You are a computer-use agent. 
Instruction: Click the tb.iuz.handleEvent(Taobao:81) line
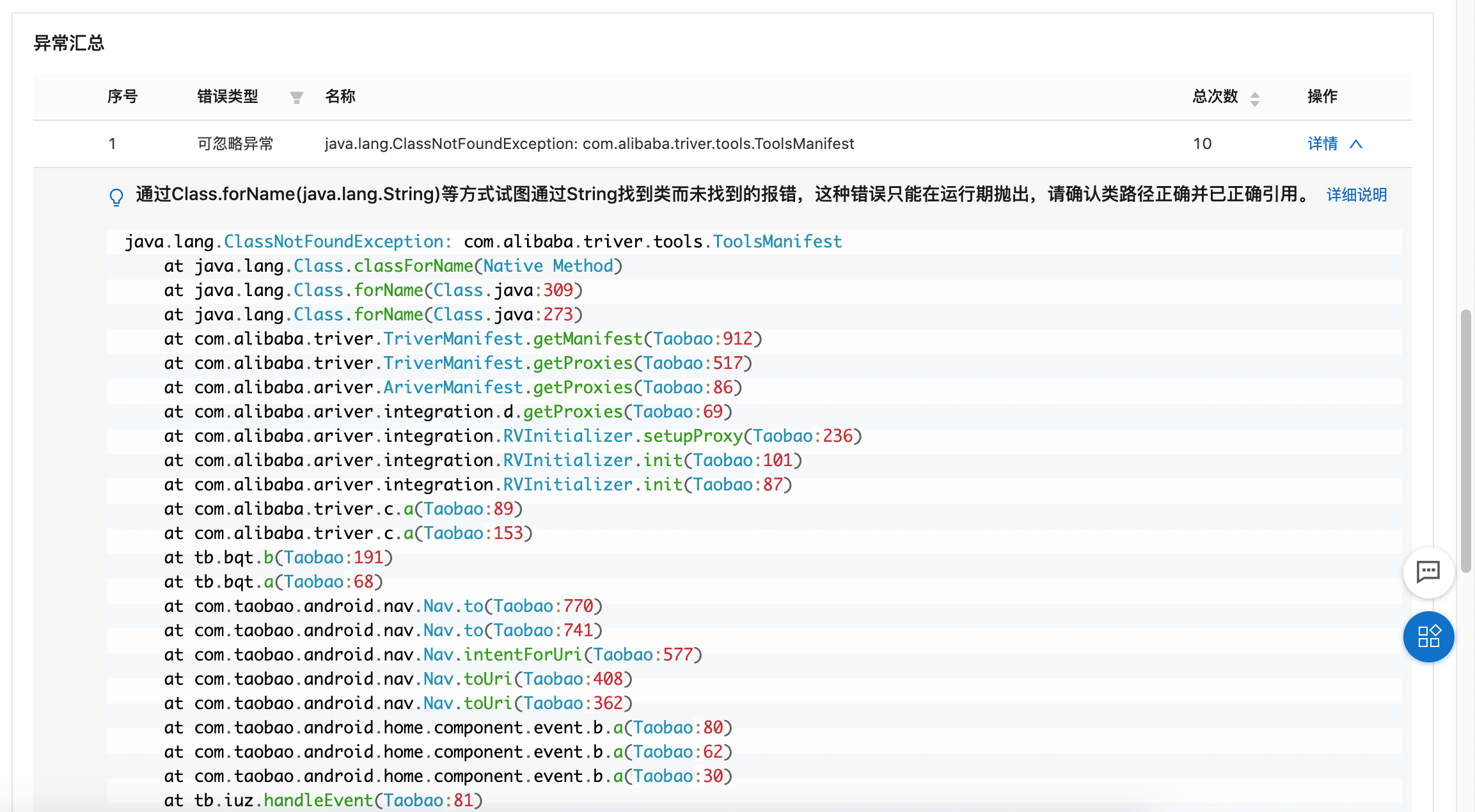click(323, 800)
